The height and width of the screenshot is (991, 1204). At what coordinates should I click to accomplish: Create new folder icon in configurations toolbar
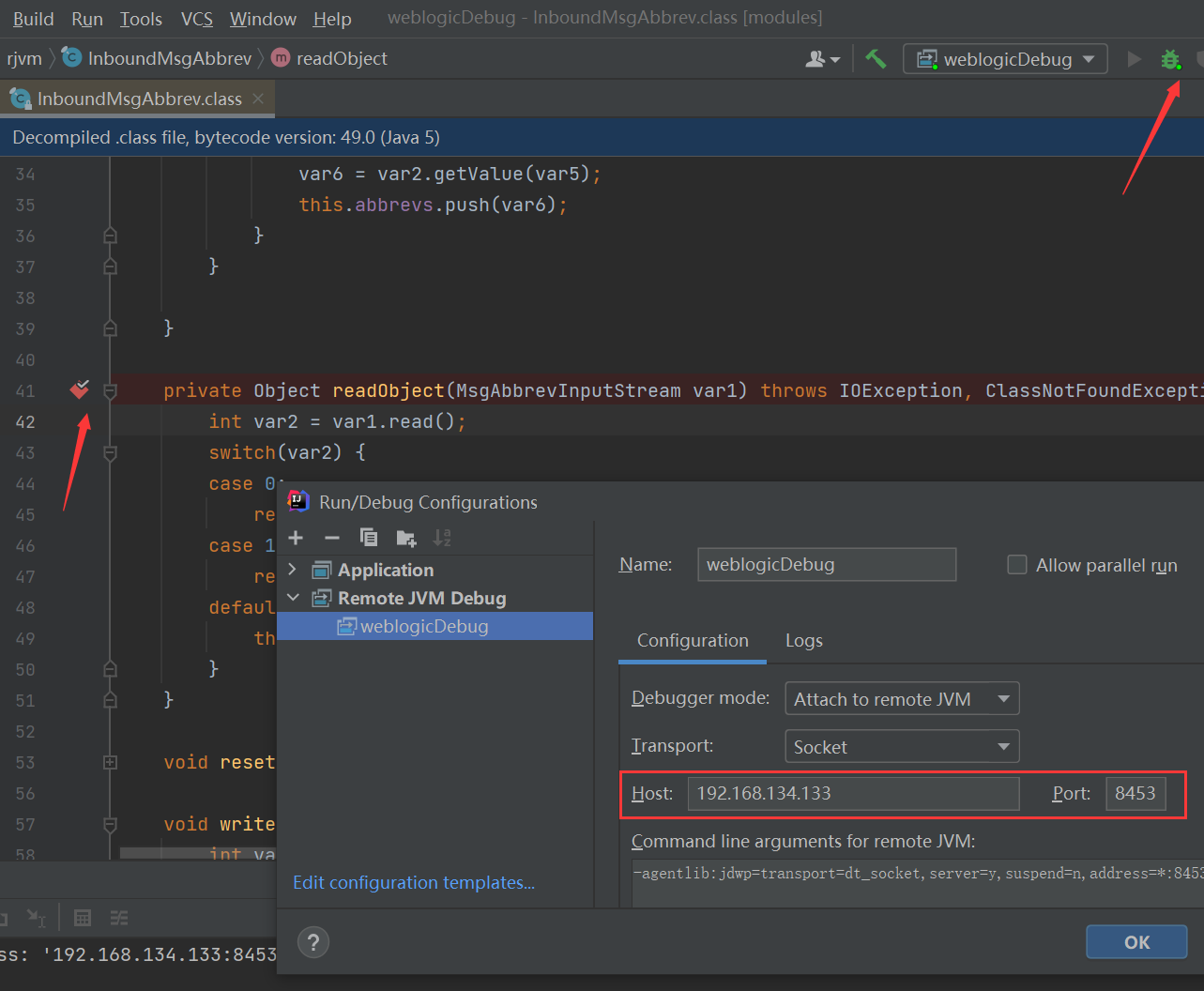pos(406,538)
